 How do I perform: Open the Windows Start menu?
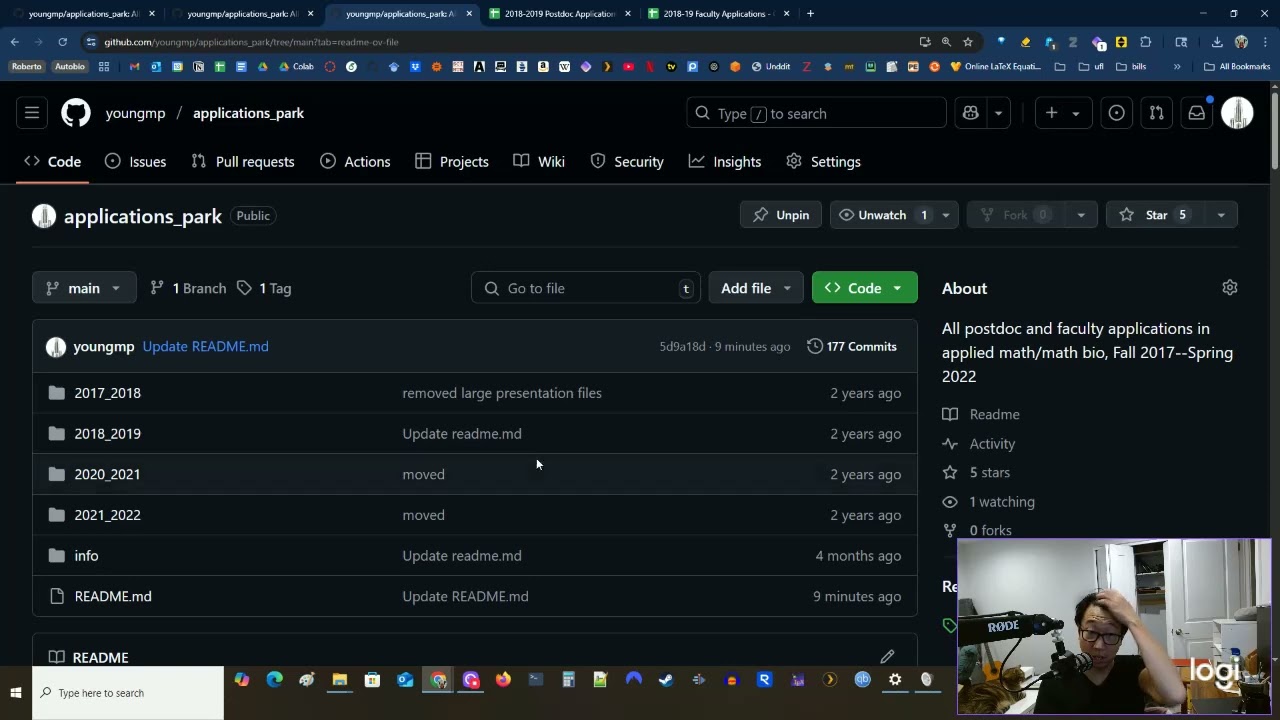coord(16,693)
